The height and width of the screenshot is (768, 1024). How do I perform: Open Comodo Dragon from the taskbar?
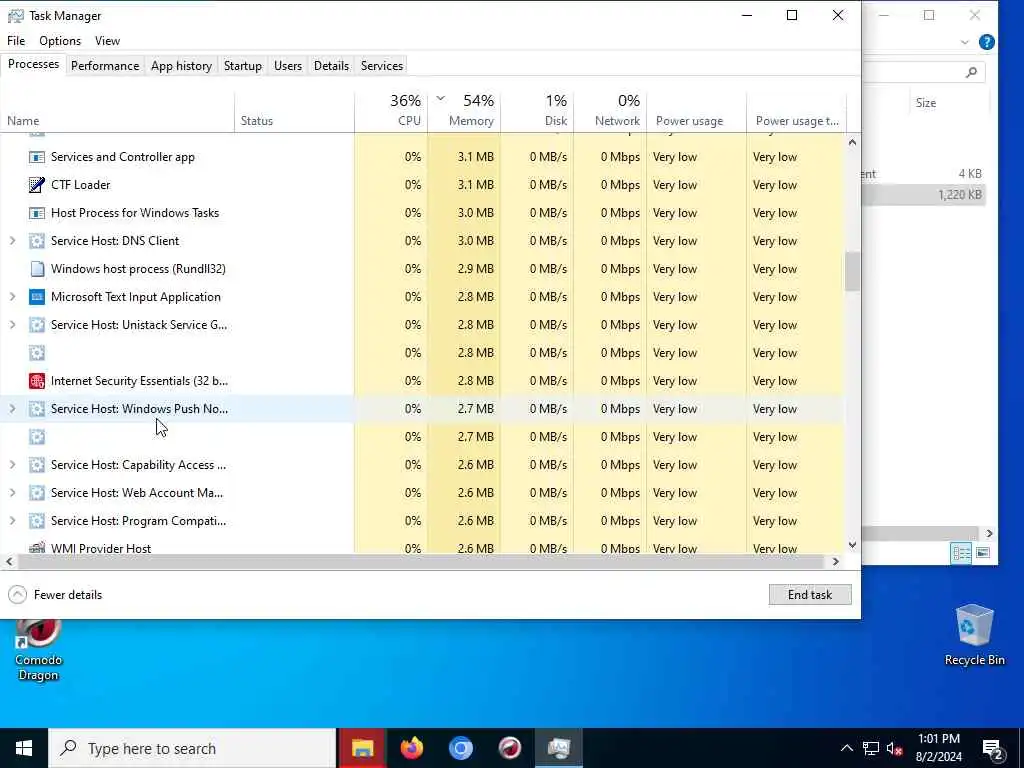click(509, 748)
